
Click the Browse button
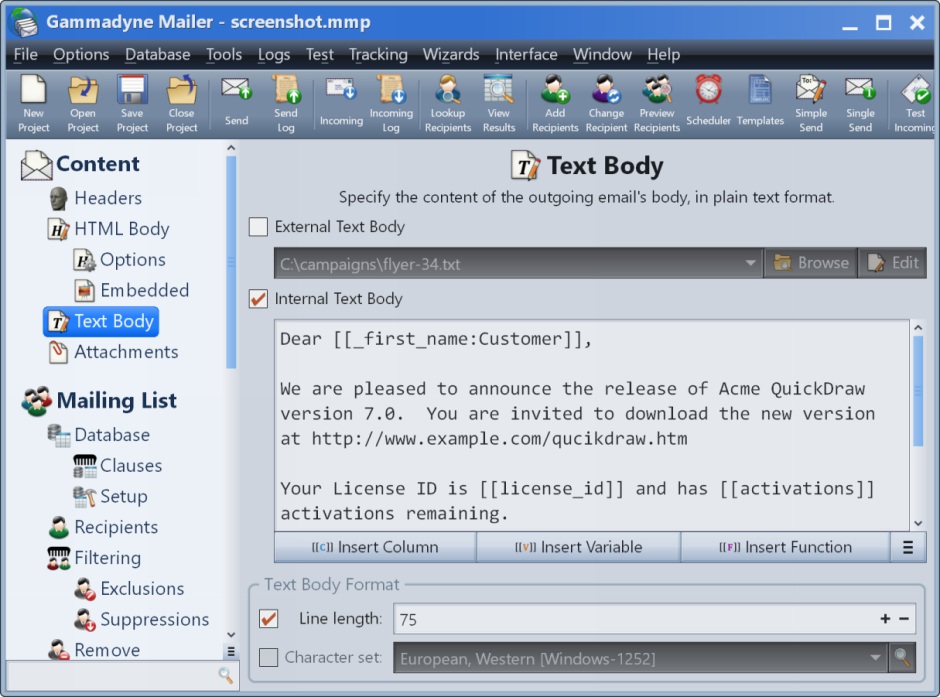(x=810, y=262)
